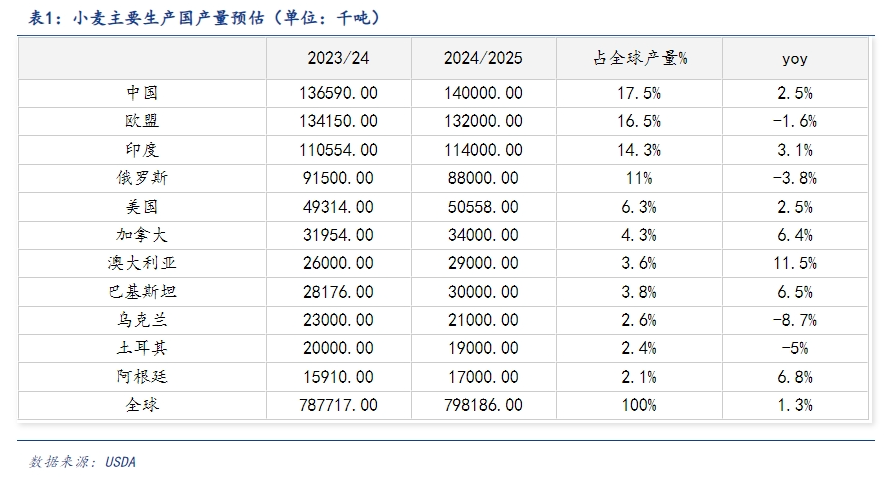
Task: Select the 2023/24 column header
Action: pos(338,58)
